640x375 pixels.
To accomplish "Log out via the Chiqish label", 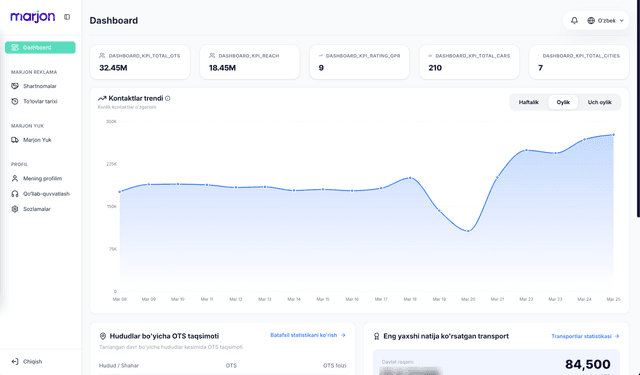I will pos(33,362).
